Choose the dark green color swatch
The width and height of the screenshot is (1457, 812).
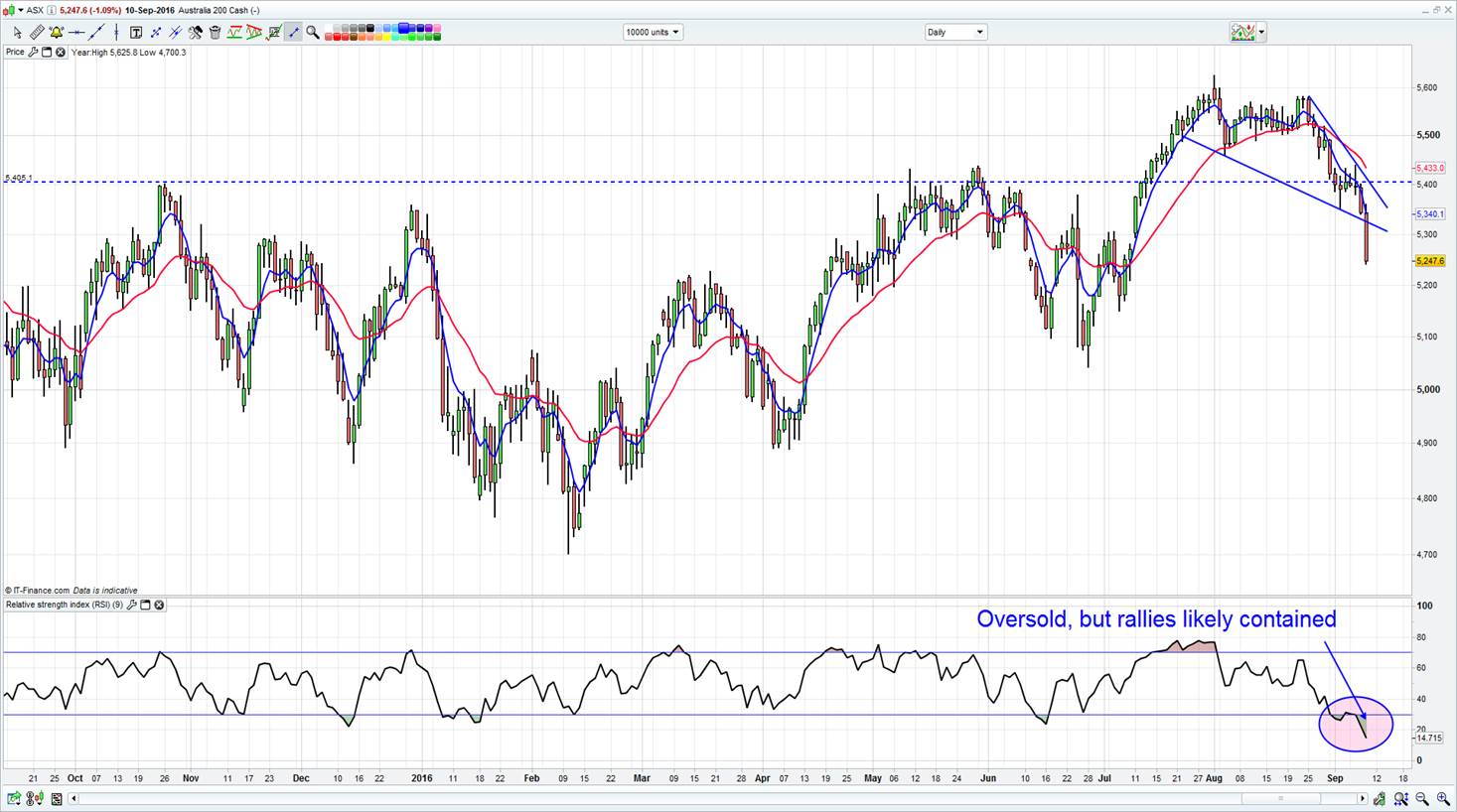coord(437,37)
